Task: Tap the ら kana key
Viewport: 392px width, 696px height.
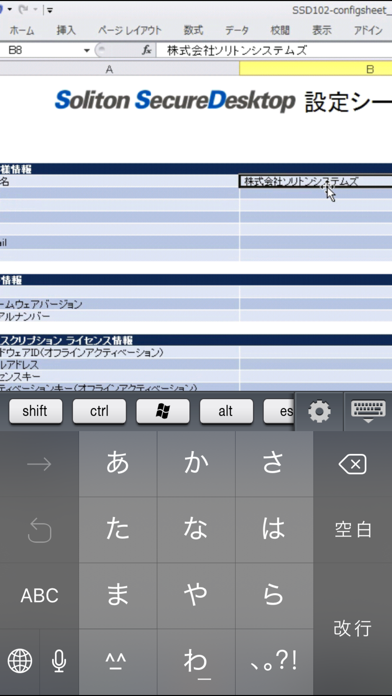Action: click(274, 596)
